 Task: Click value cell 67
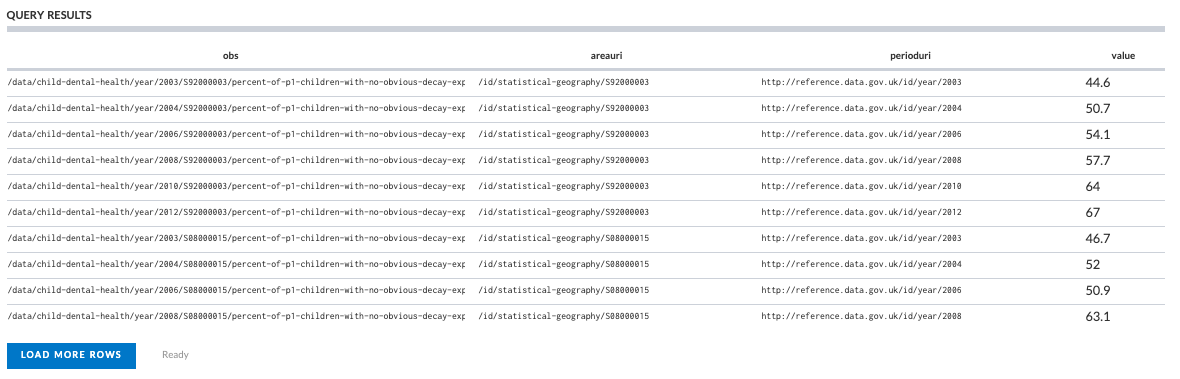1093,213
